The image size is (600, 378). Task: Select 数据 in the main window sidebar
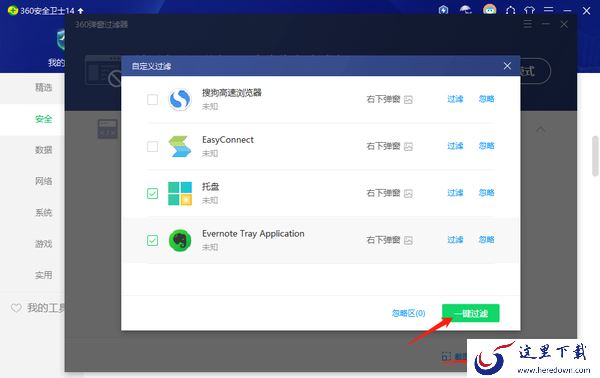43,150
